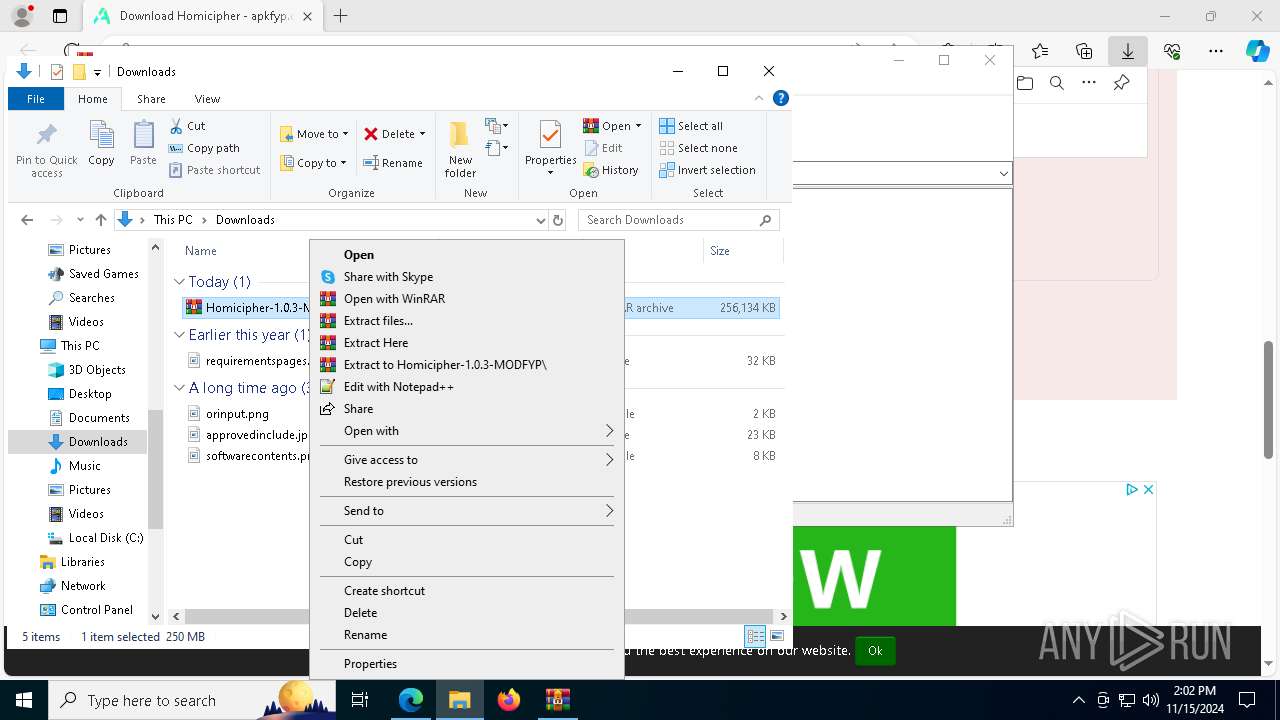Choose Extract files... from context menu
This screenshot has width=1280, height=720.
(x=467, y=321)
